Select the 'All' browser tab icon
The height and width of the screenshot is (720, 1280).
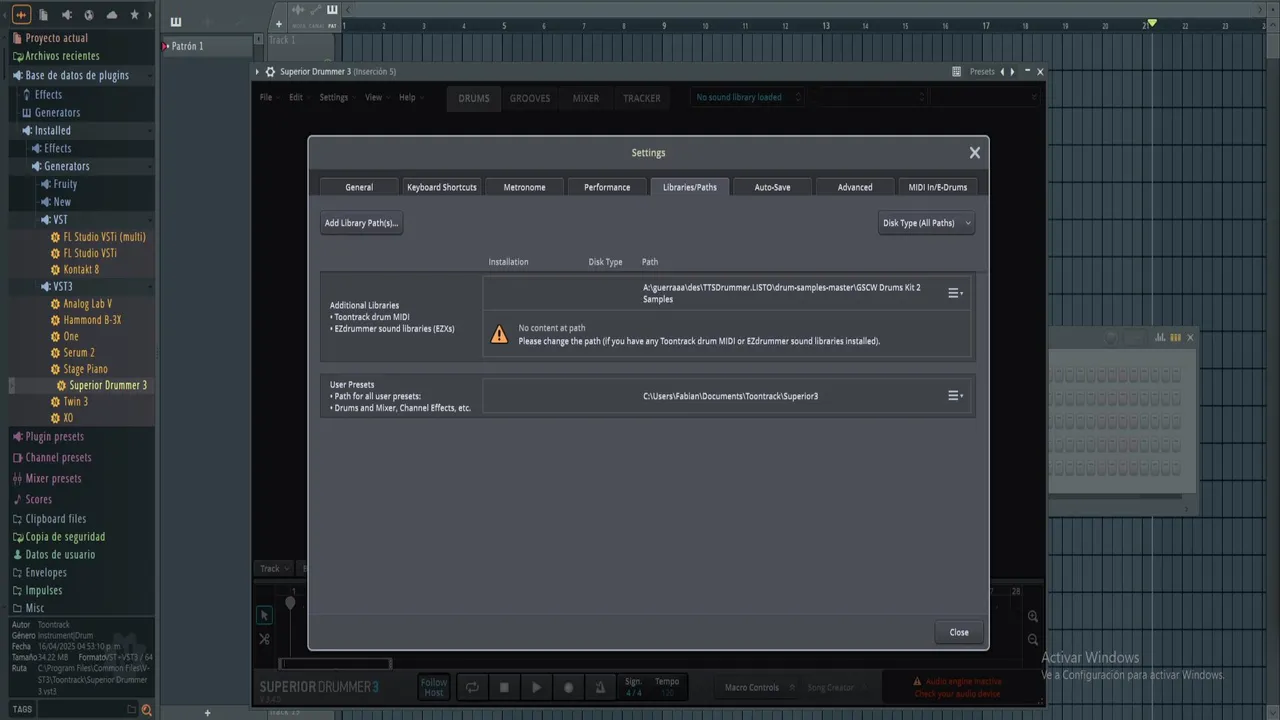pos(20,15)
